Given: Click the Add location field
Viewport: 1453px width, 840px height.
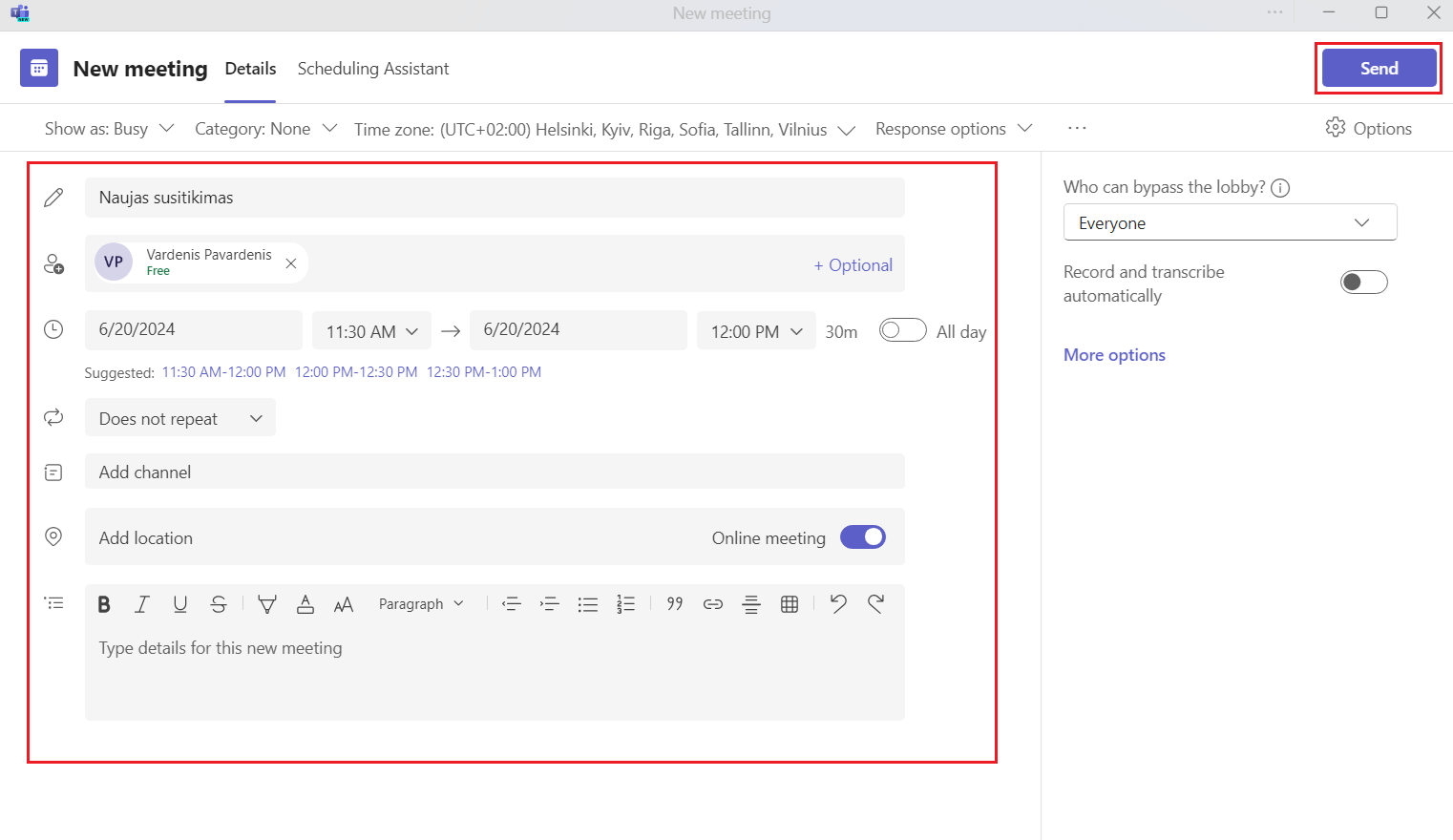Looking at the screenshot, I should pyautogui.click(x=382, y=537).
